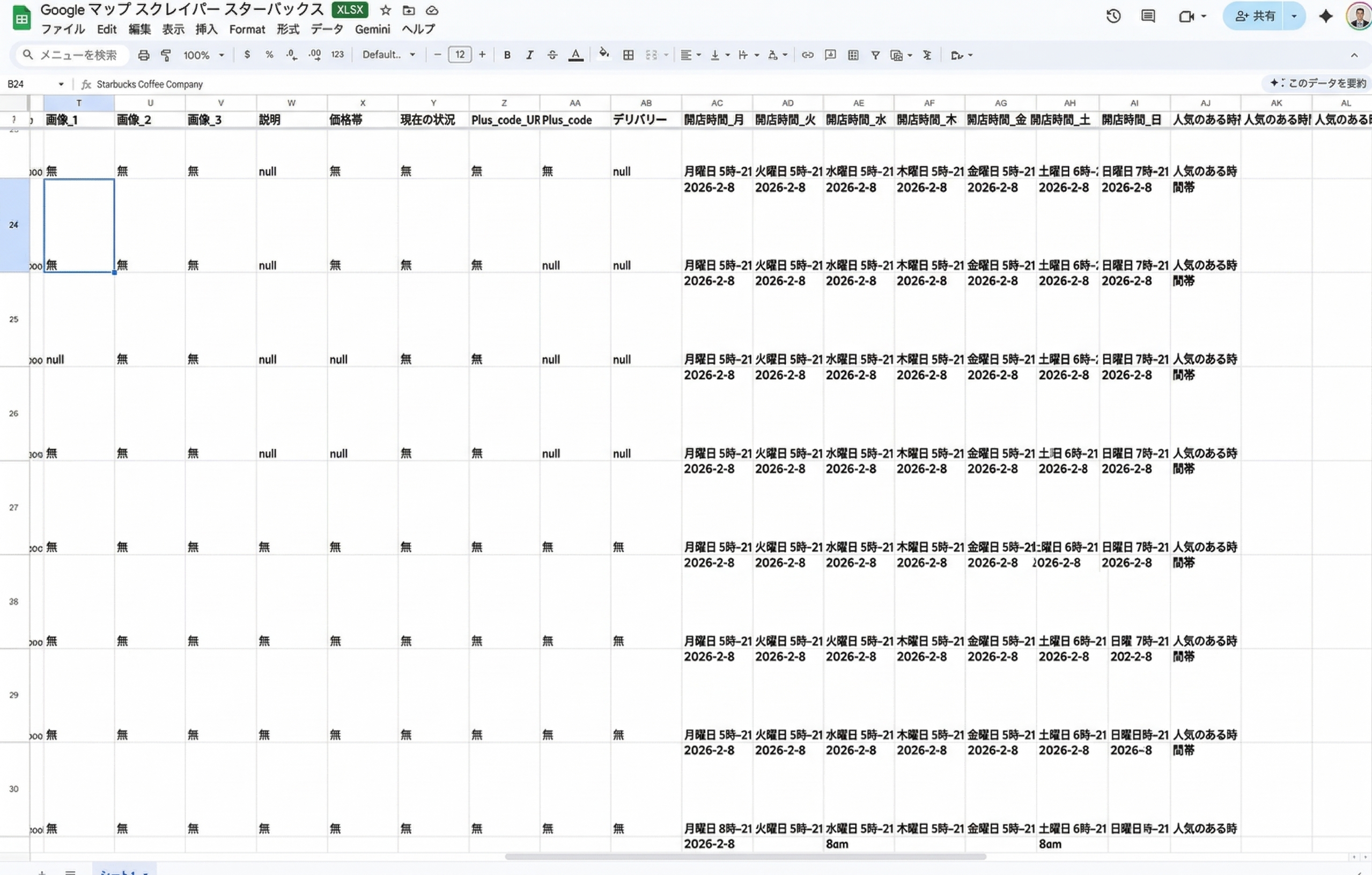Select the paint format tool
This screenshot has width=1372, height=875.
(166, 55)
